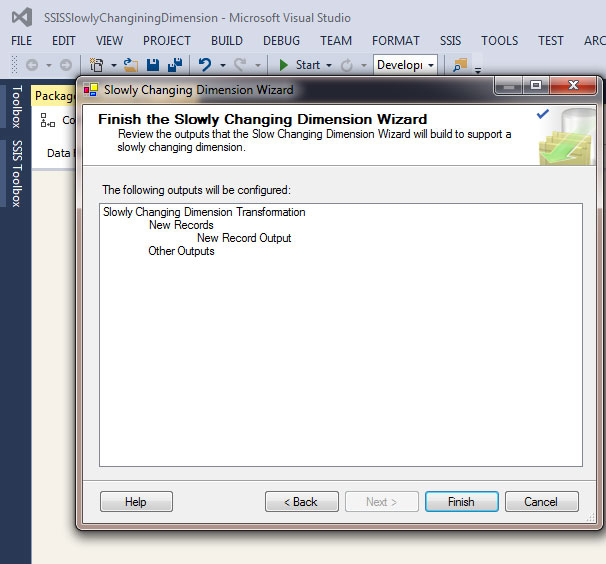
Task: Open the EDIT menu
Action: coord(63,41)
